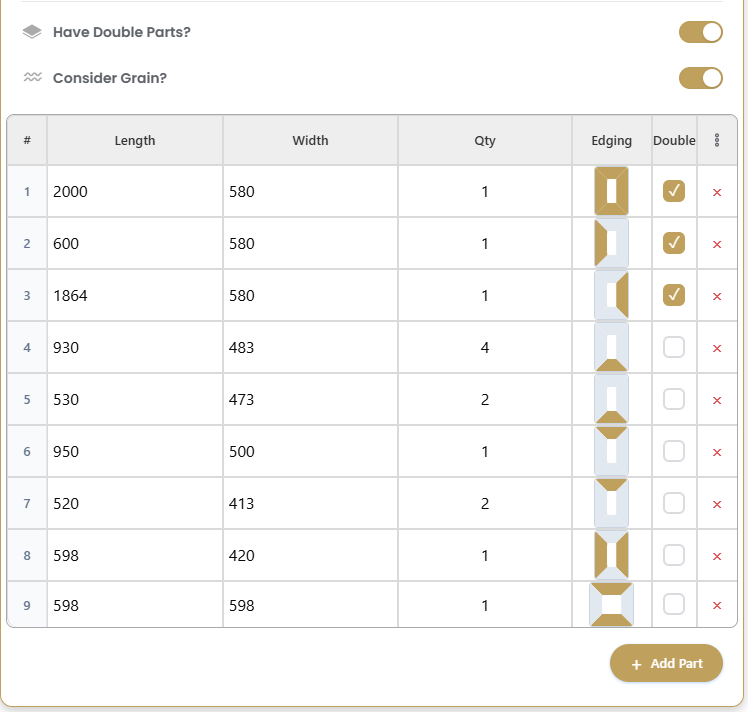Edit width 413 in row 7
The image size is (748, 712).
[x=310, y=503]
